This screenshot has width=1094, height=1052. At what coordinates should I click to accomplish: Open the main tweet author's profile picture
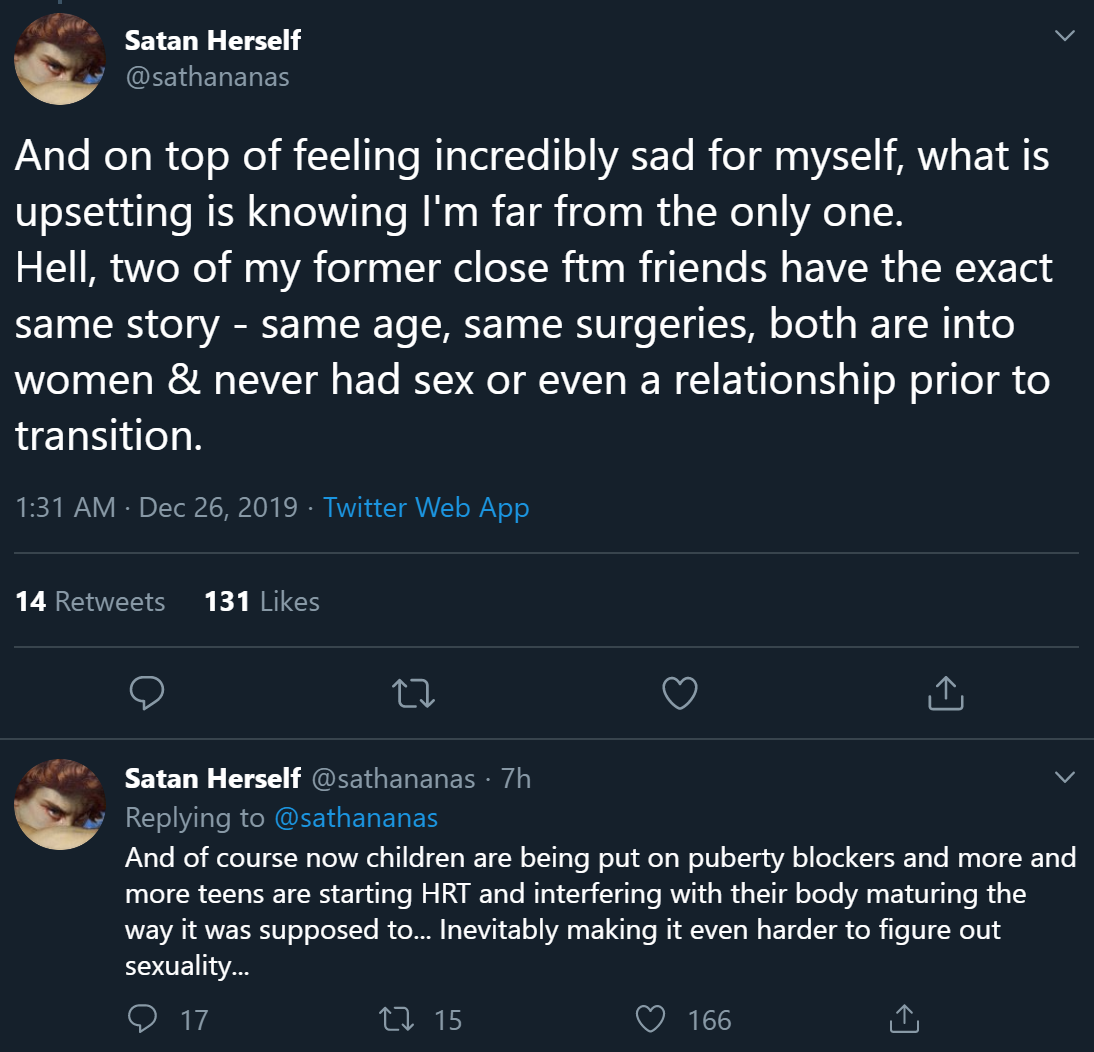pos(60,60)
